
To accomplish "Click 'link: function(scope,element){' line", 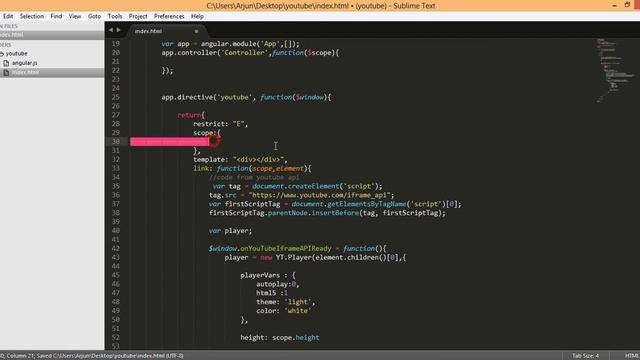I will (252, 169).
